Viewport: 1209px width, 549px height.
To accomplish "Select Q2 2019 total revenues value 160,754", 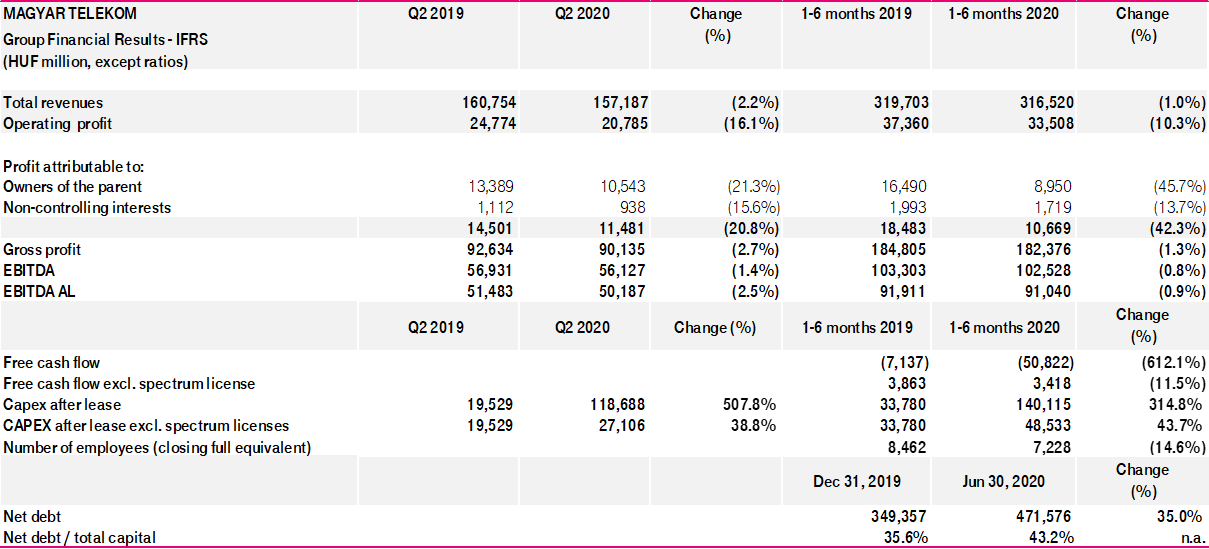I will 487,102.
